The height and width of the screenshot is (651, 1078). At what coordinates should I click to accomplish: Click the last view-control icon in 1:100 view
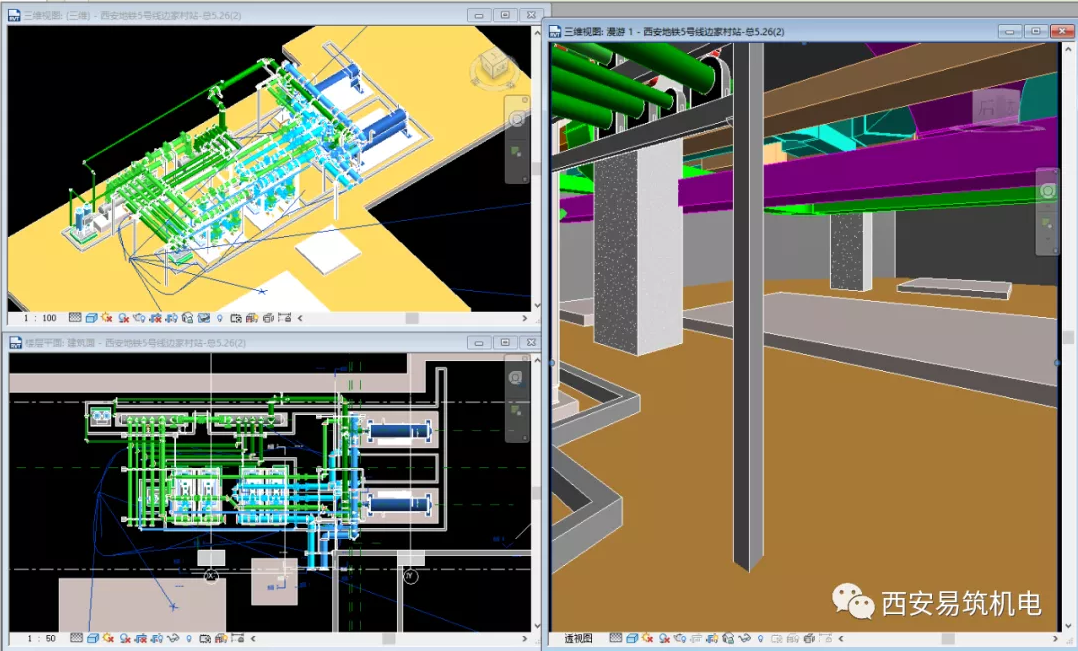(284, 318)
